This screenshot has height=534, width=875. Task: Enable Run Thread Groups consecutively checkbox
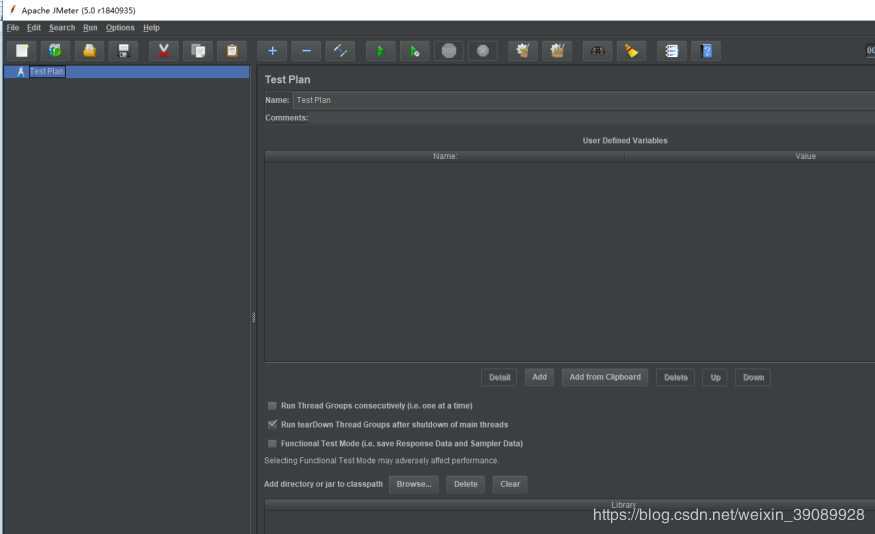(272, 406)
